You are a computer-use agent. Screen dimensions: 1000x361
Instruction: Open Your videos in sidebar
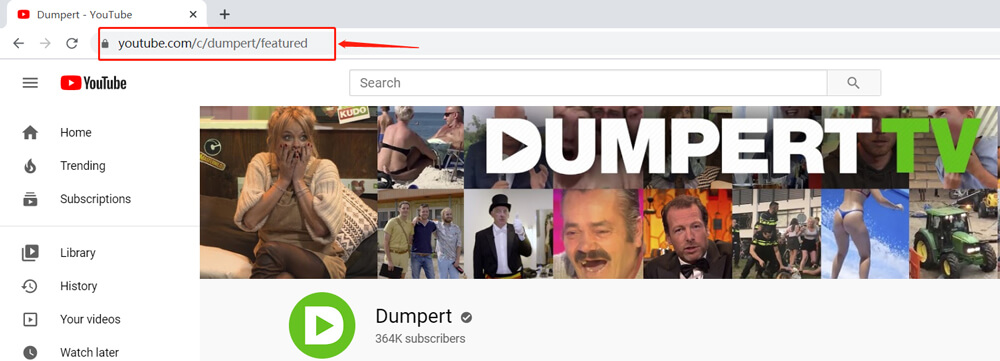tap(90, 319)
